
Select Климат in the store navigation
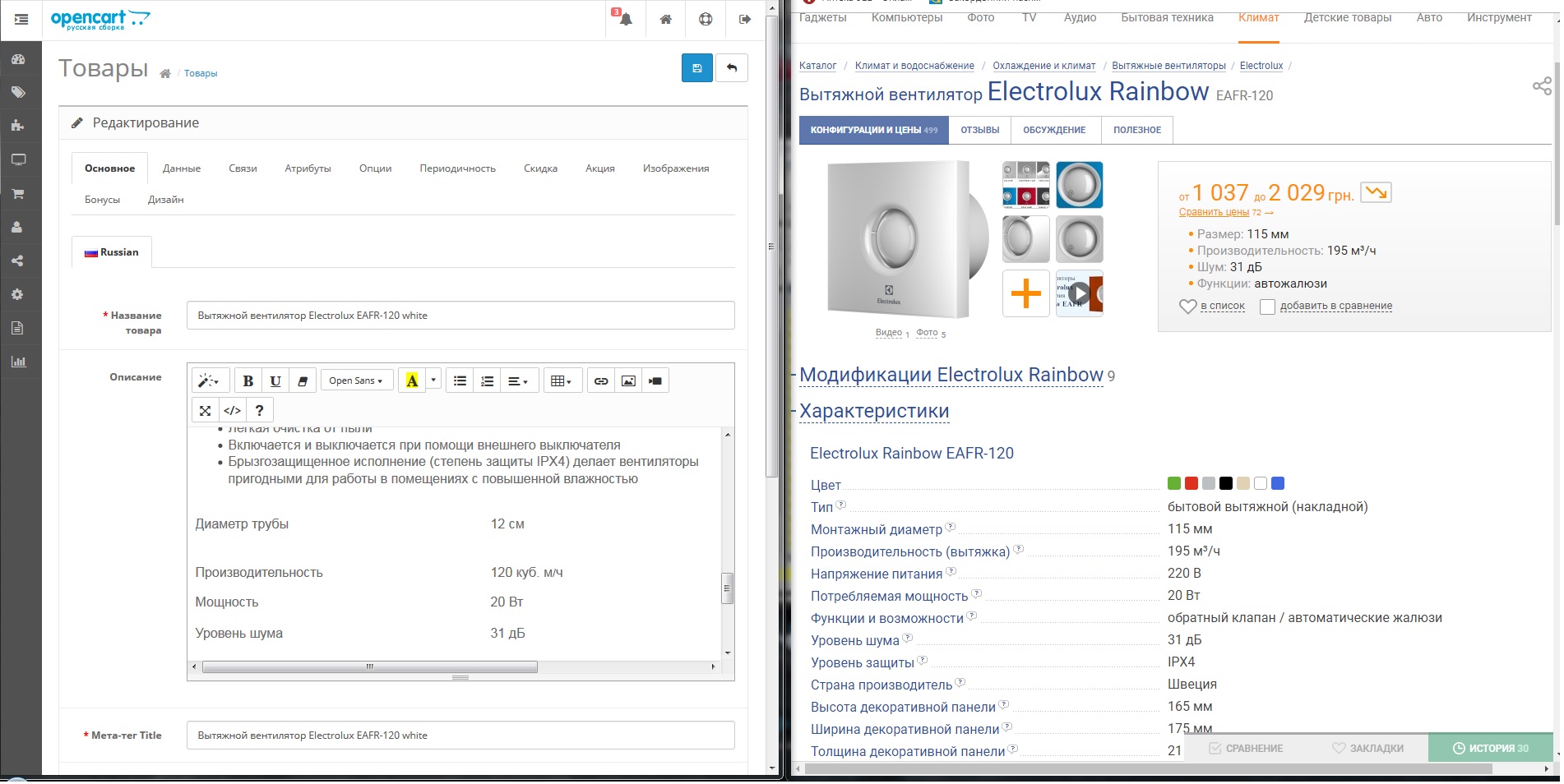click(1259, 18)
